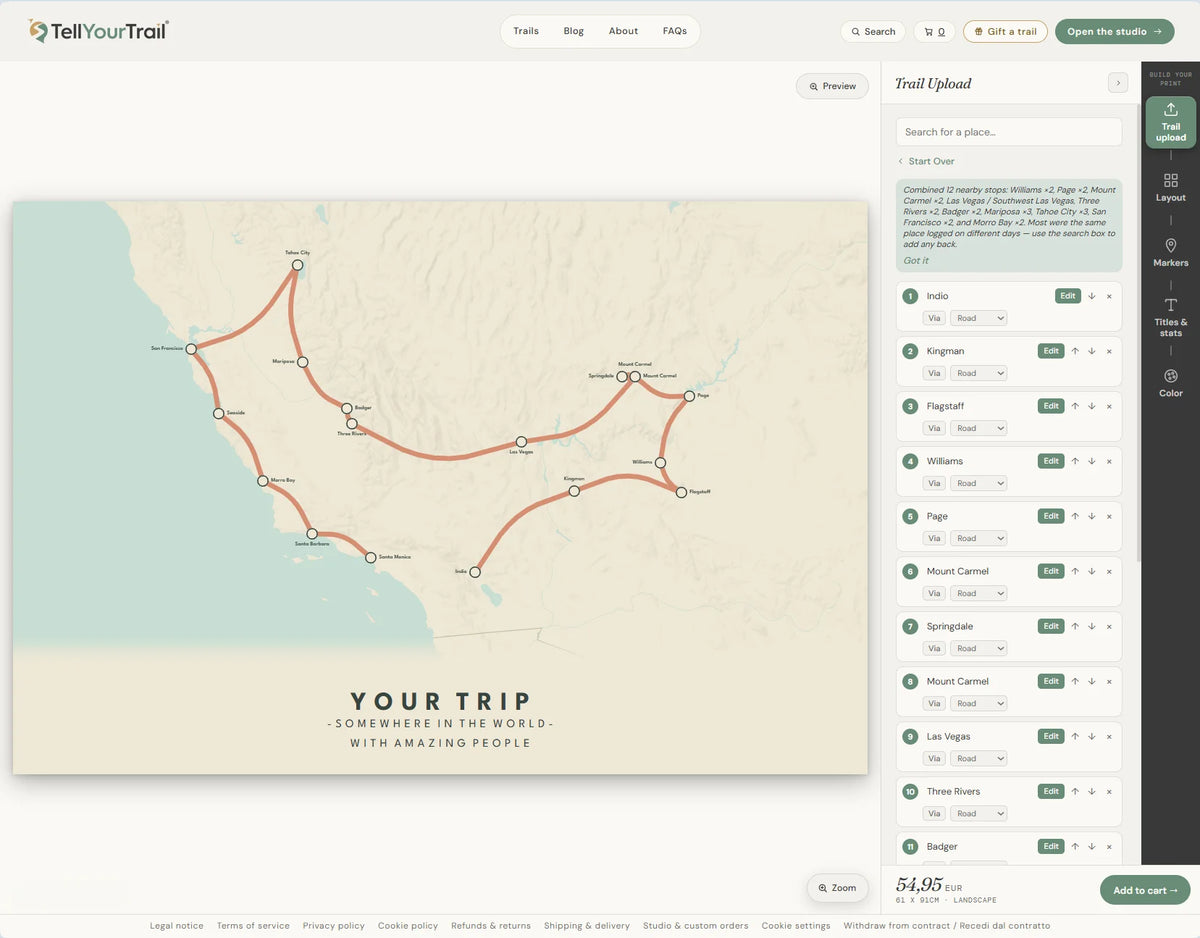Move the Indio stop down
The image size is (1200, 938).
coord(1092,296)
